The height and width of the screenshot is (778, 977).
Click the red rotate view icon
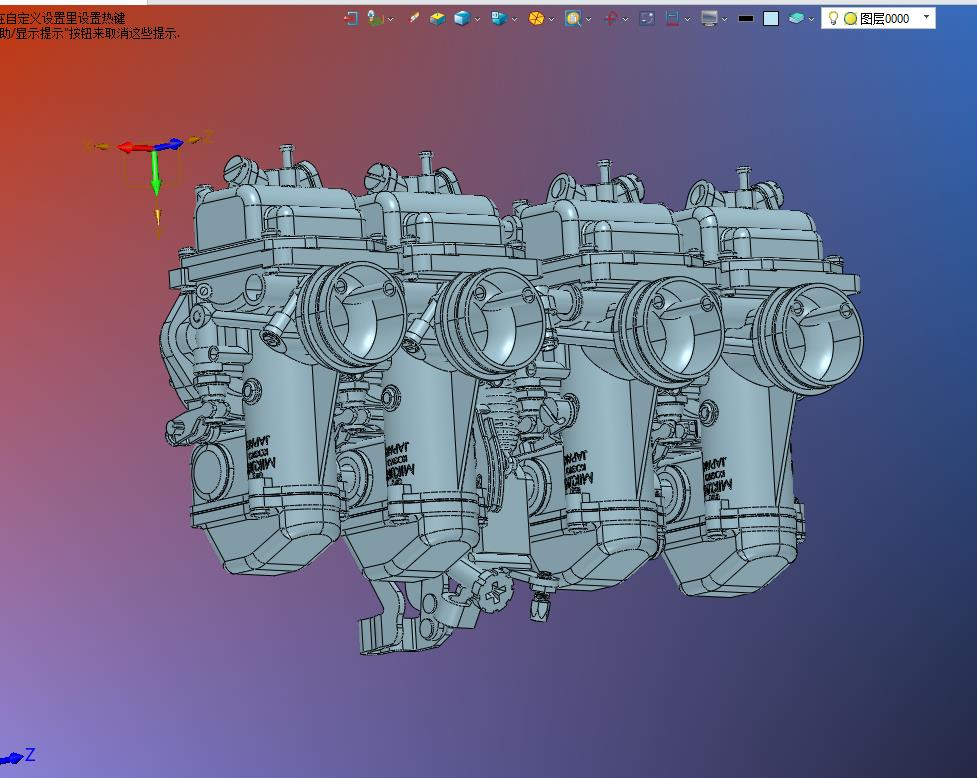[610, 19]
